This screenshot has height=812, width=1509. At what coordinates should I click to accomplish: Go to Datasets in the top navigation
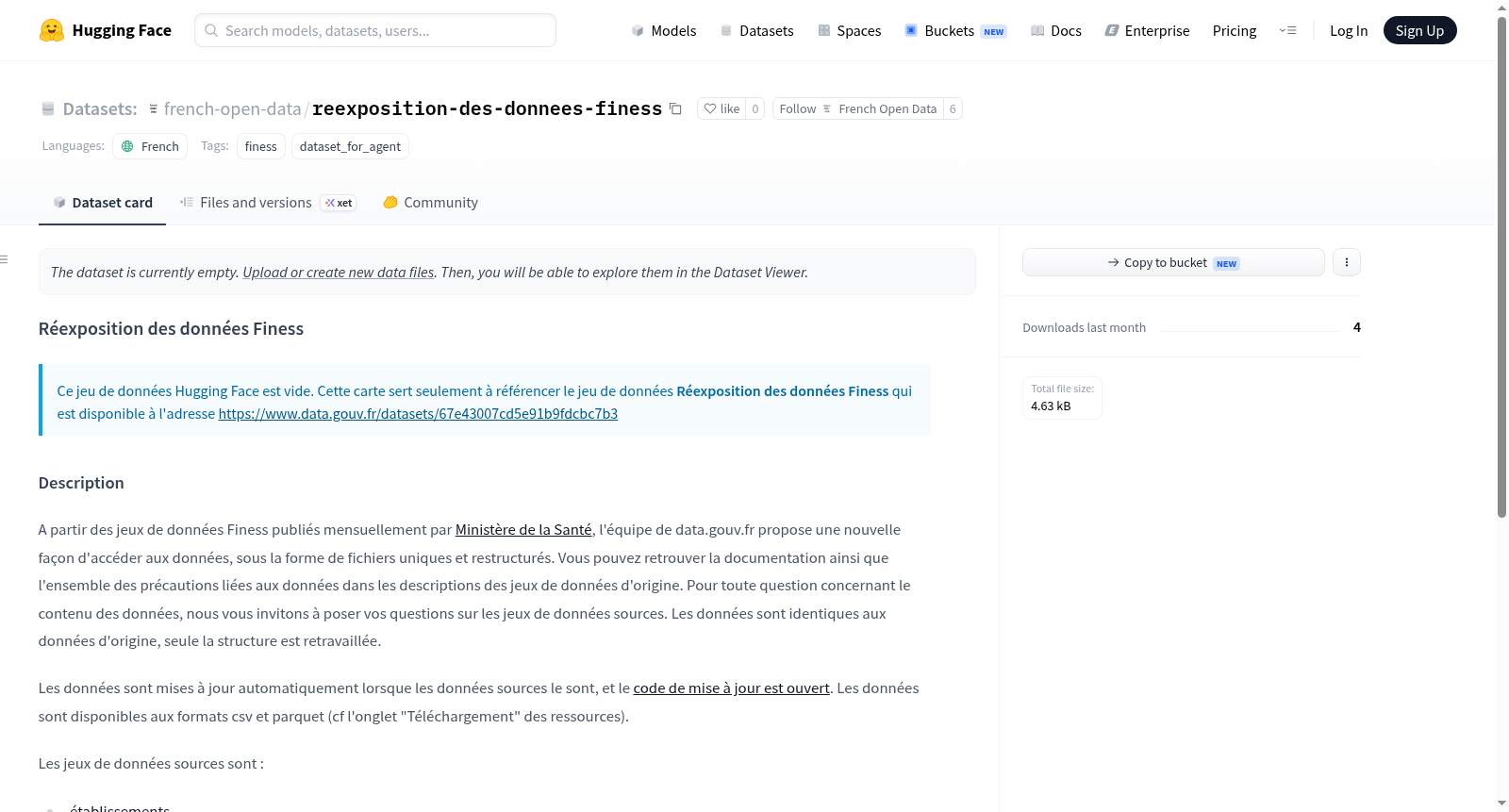tap(756, 30)
